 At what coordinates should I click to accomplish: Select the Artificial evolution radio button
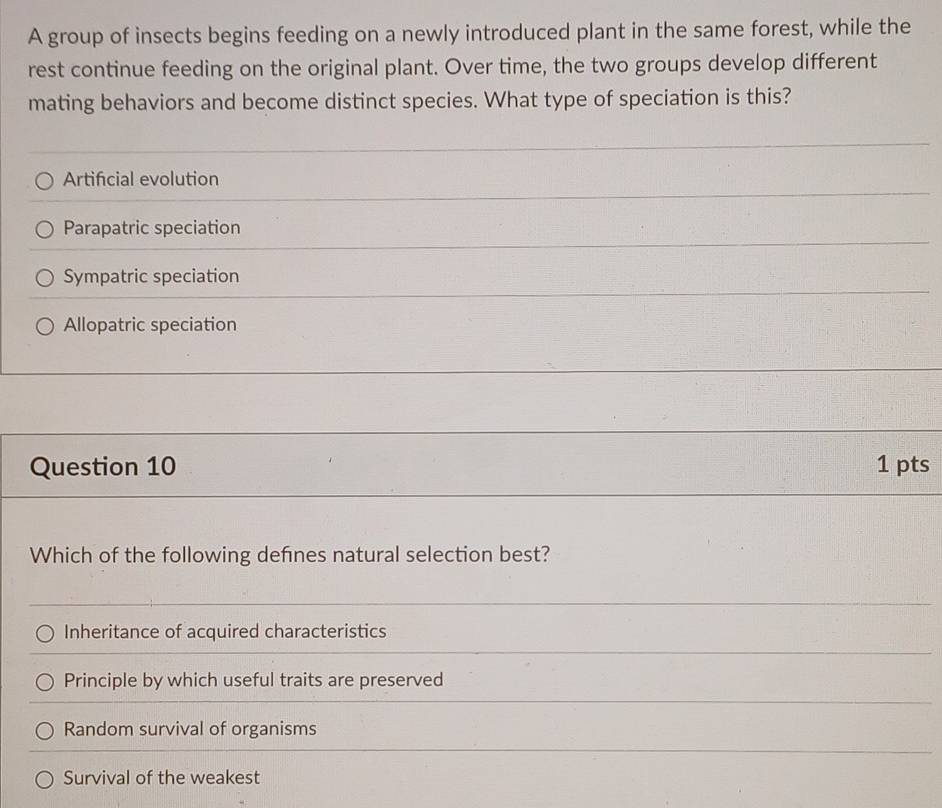click(x=44, y=181)
